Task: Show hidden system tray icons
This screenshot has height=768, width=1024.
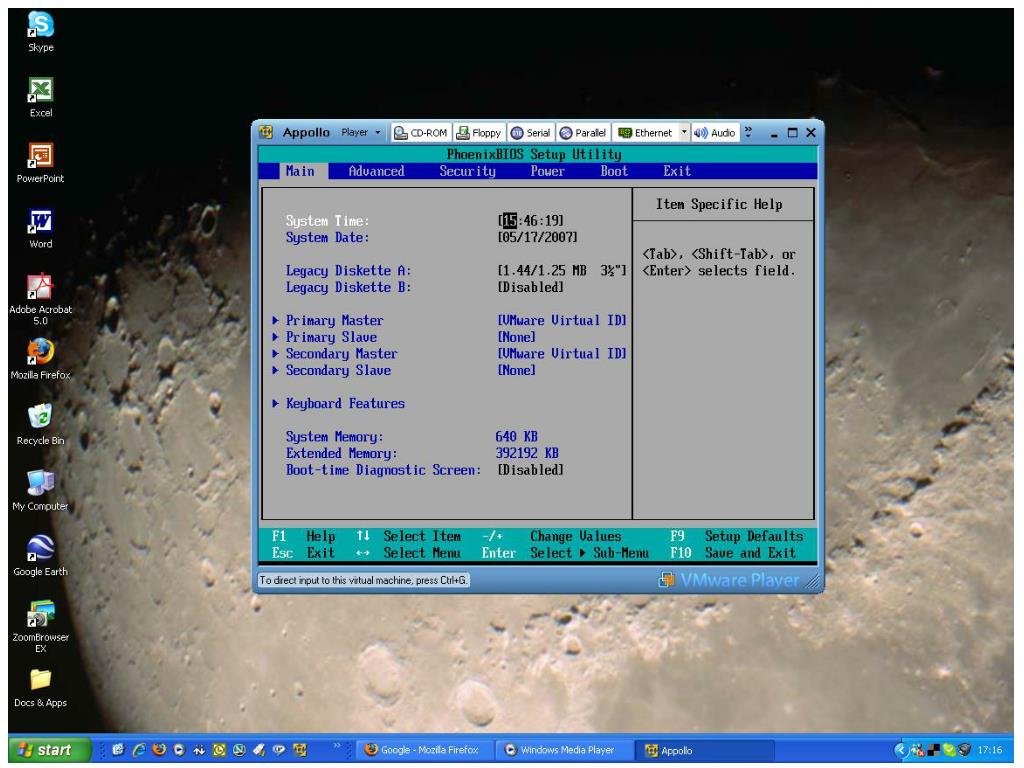Action: tap(901, 750)
